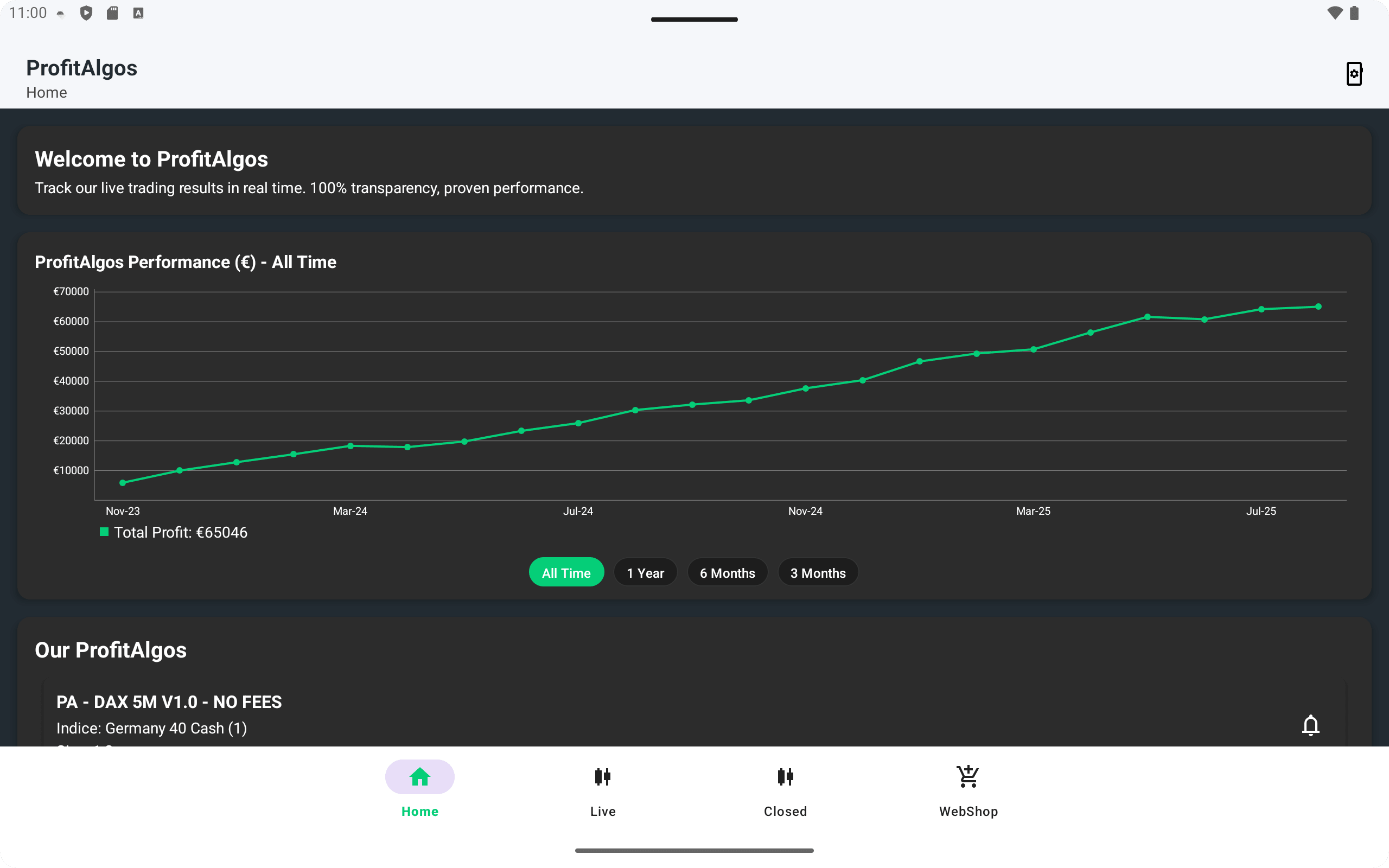The height and width of the screenshot is (868, 1389).
Task: Tap the green legend color swatch
Action: 104,532
